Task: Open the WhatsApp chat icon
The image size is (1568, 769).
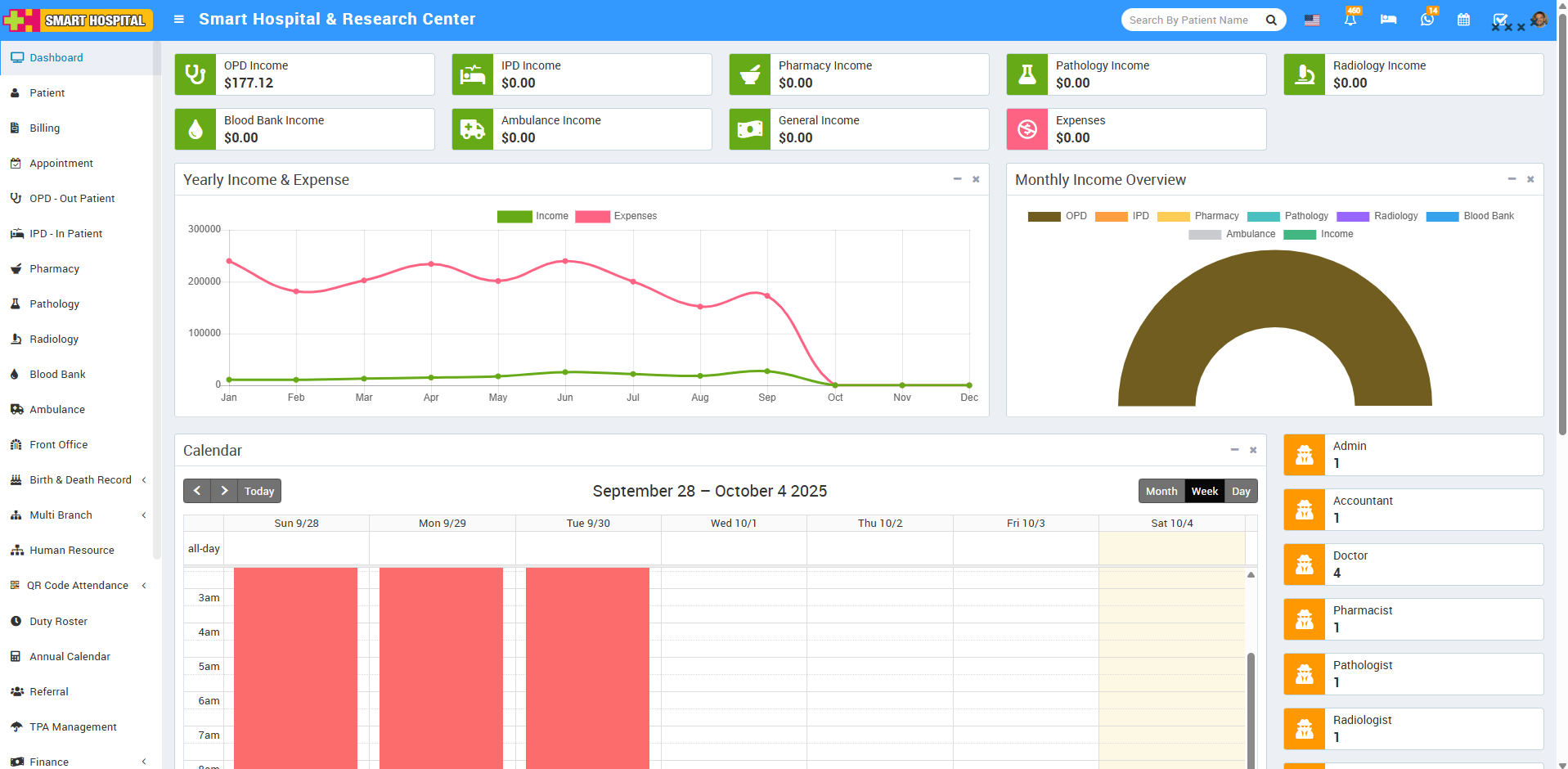Action: coord(1426,20)
